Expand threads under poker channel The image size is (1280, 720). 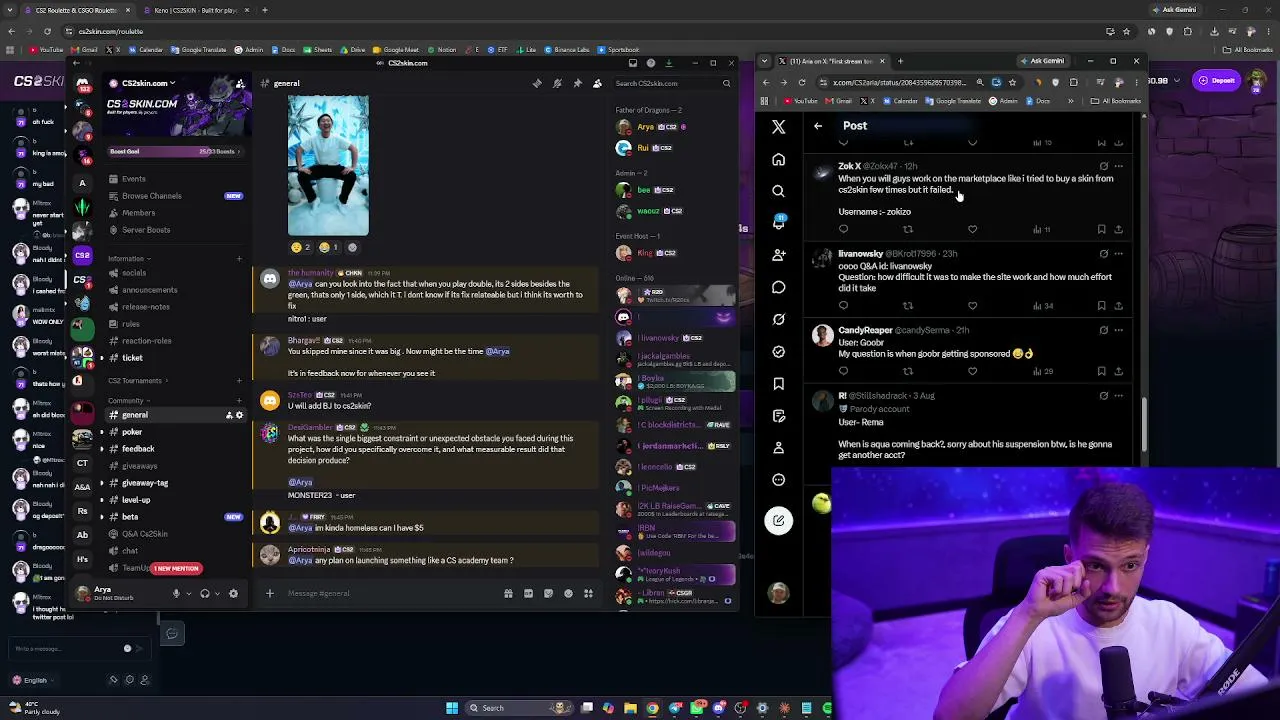pos(101,432)
